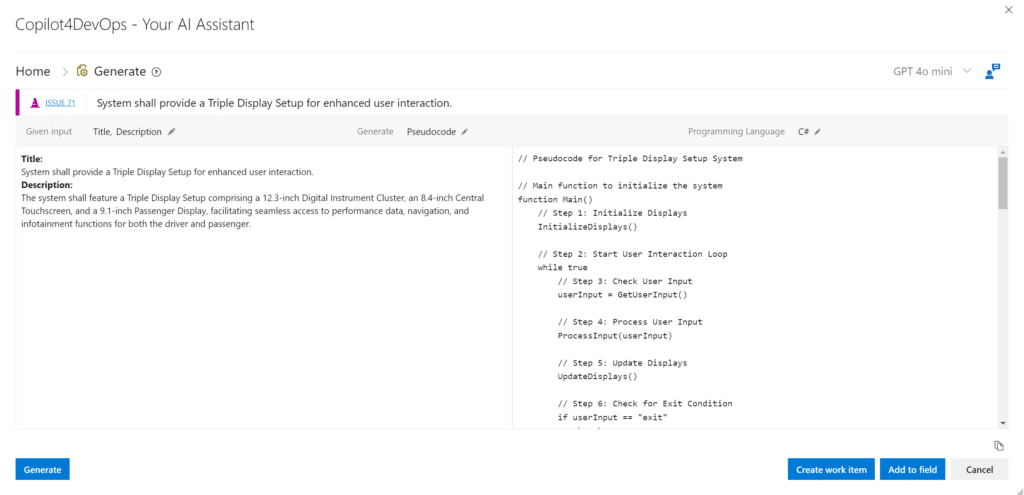The width and height of the screenshot is (1024, 495).
Task: Edit the Pseudocode generate type
Action: click(464, 132)
